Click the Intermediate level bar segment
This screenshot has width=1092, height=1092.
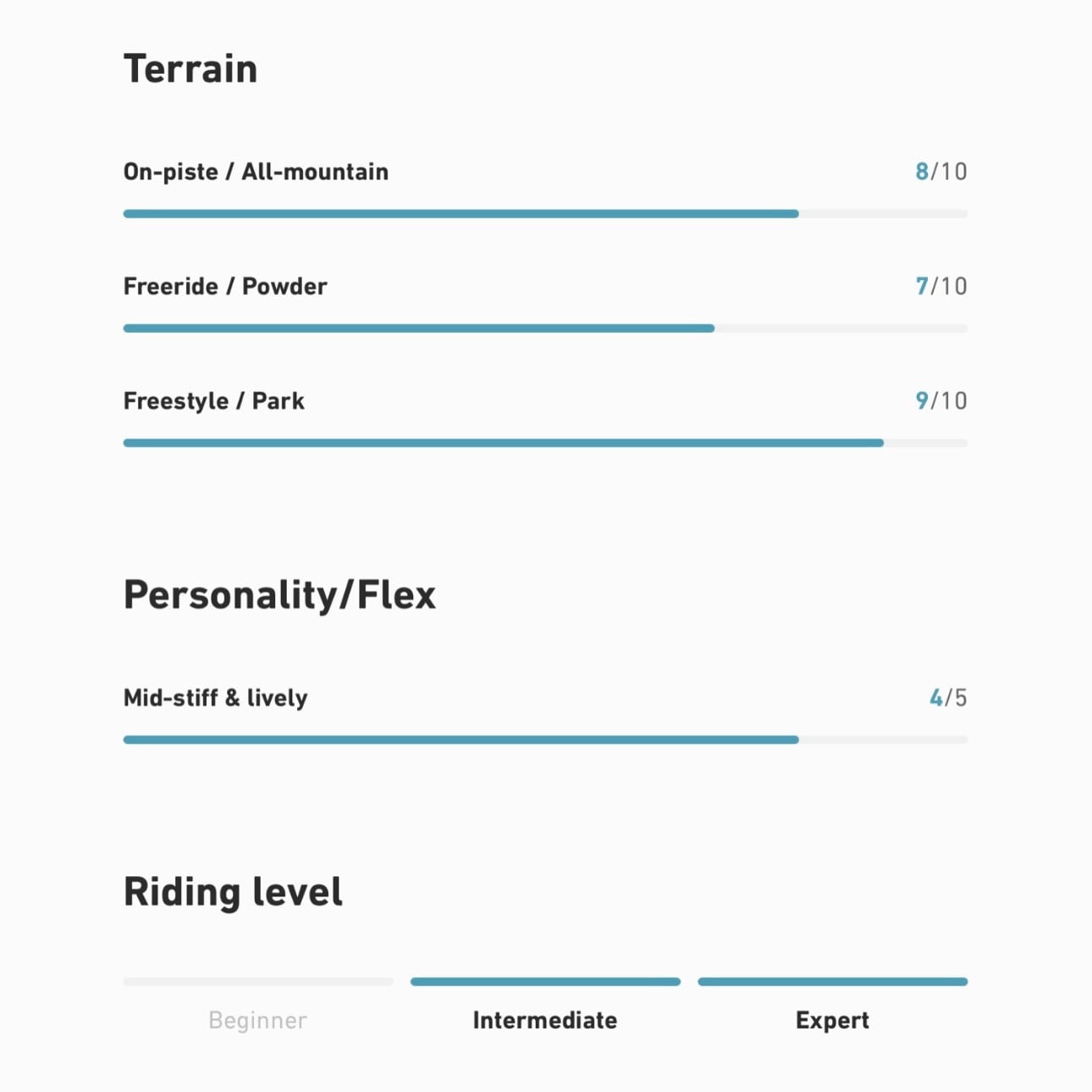[x=545, y=982]
